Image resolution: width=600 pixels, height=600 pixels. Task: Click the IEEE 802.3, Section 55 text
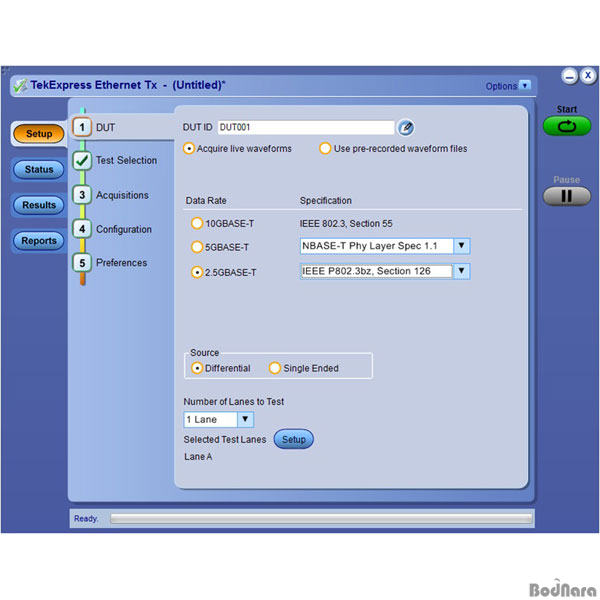coord(346,223)
